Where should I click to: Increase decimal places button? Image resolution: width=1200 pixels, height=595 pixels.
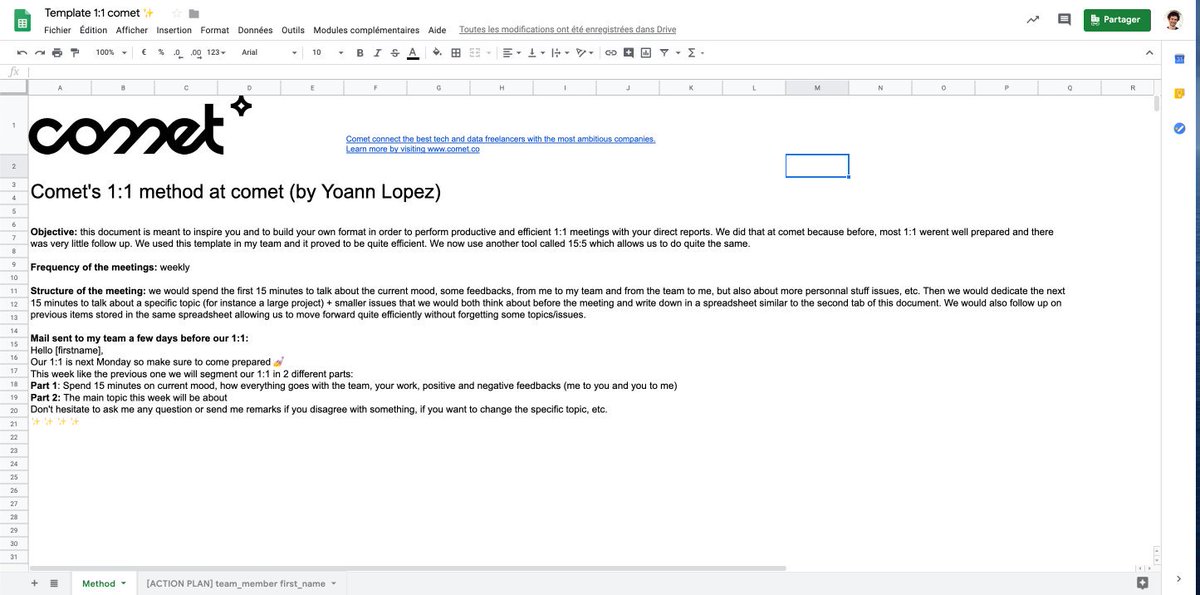click(196, 53)
